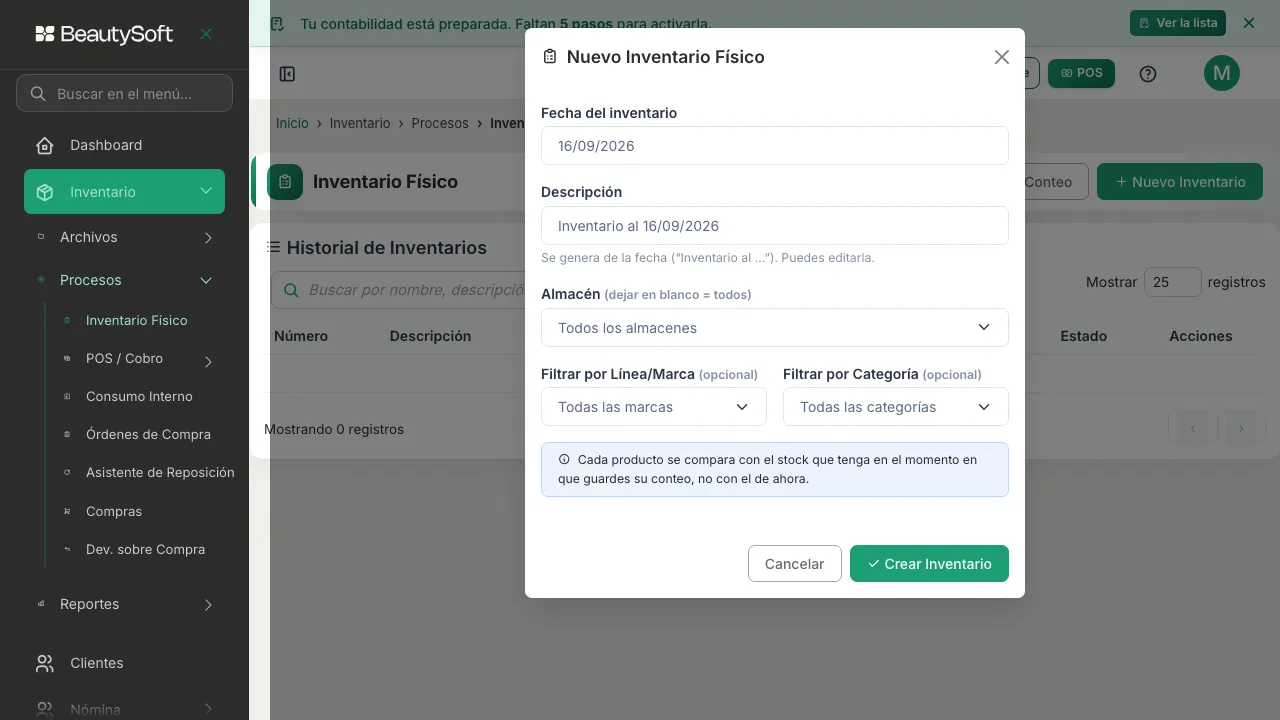Open the user avatar M menu
The height and width of the screenshot is (720, 1280).
(1222, 73)
